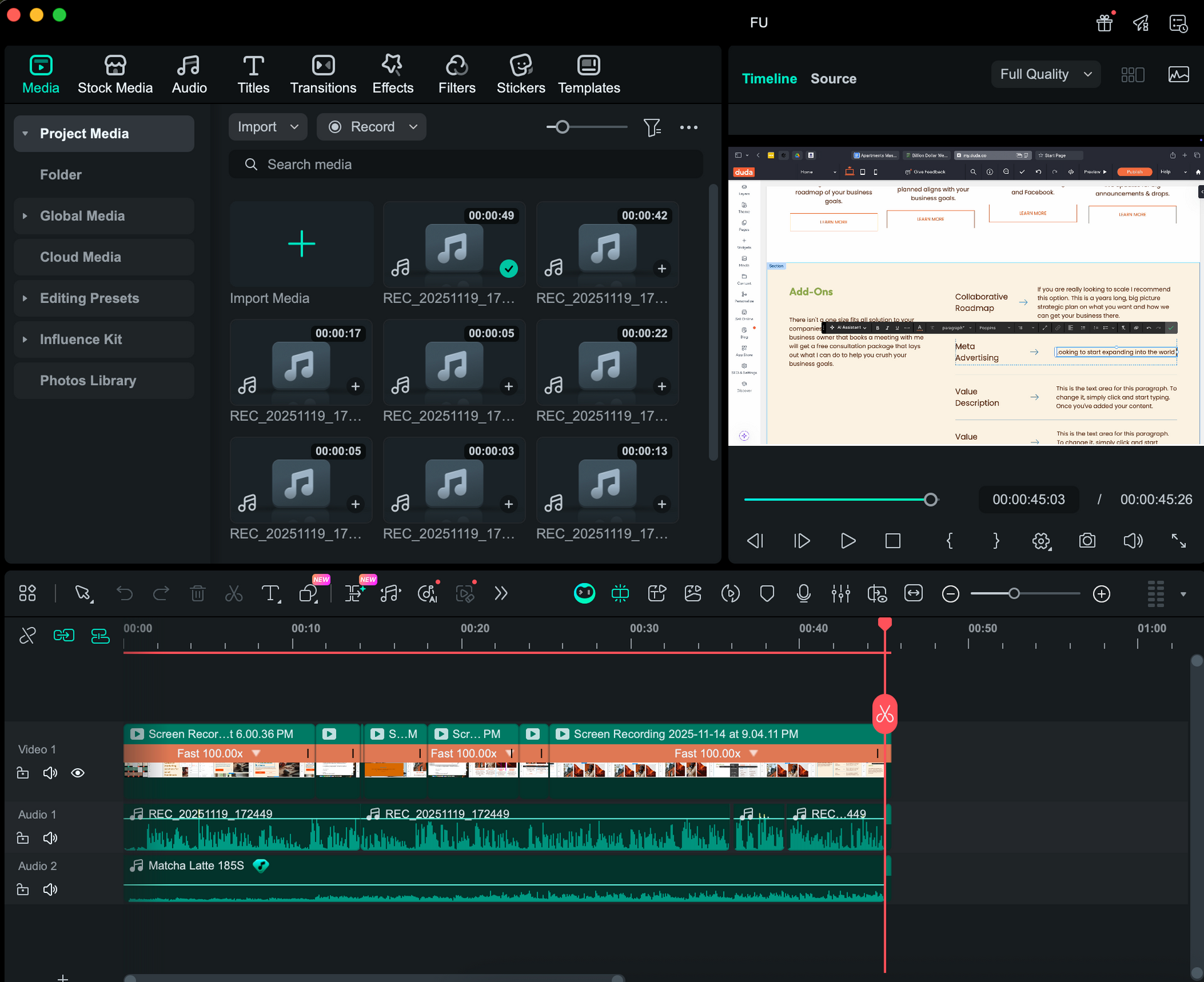This screenshot has height=982, width=1204.
Task: Undo the last action
Action: point(124,593)
